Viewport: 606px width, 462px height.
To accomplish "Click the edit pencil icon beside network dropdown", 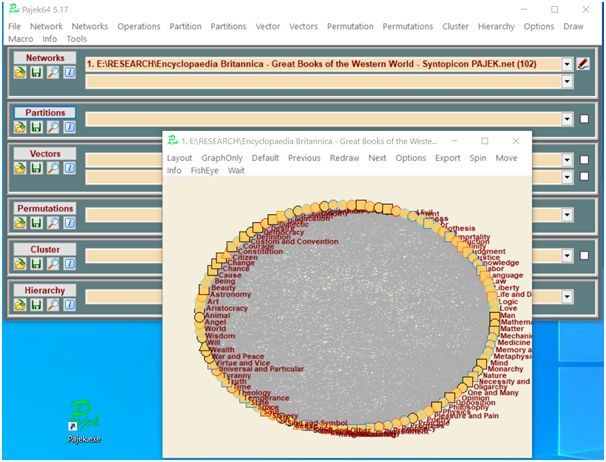I will (583, 64).
